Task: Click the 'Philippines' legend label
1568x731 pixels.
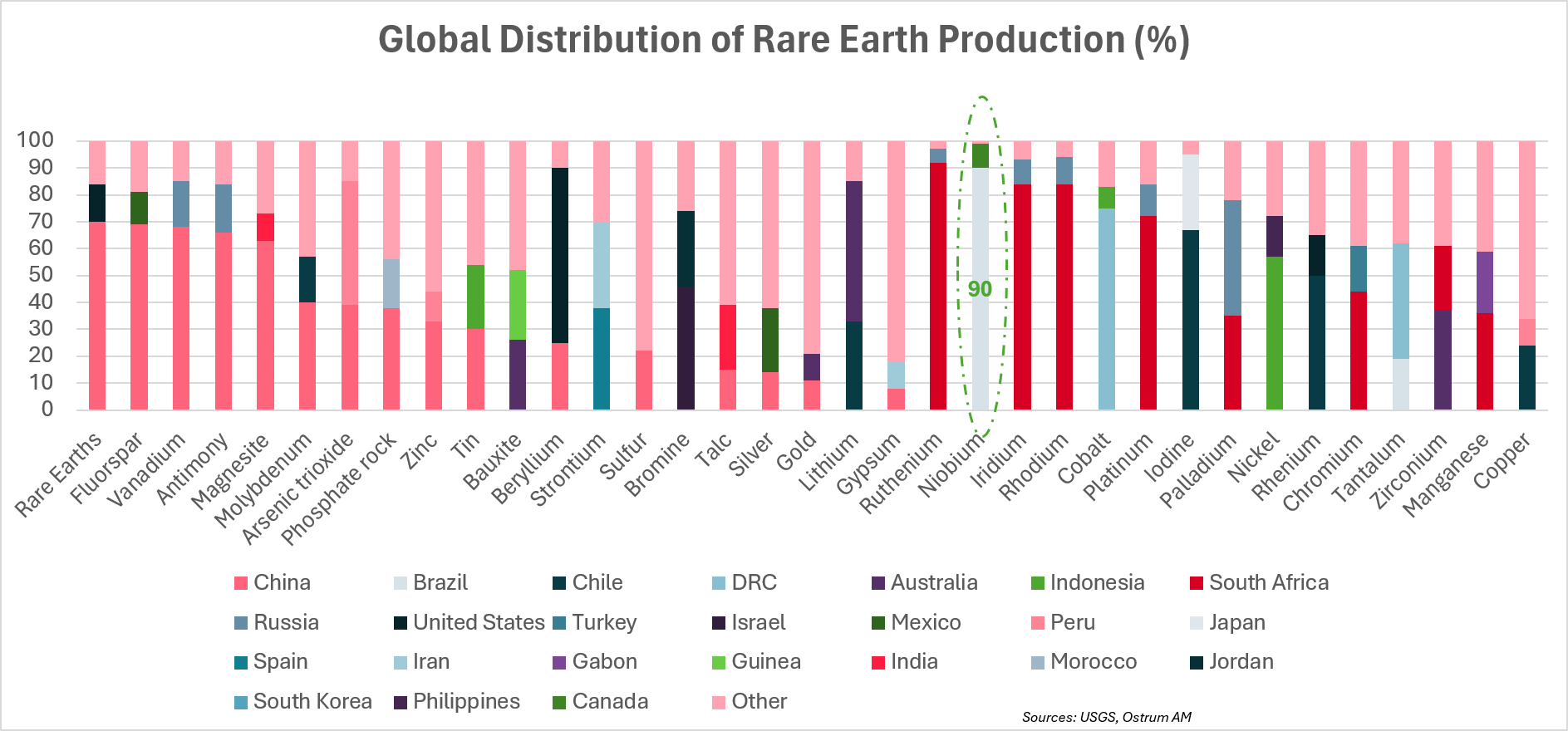Action: [x=466, y=702]
